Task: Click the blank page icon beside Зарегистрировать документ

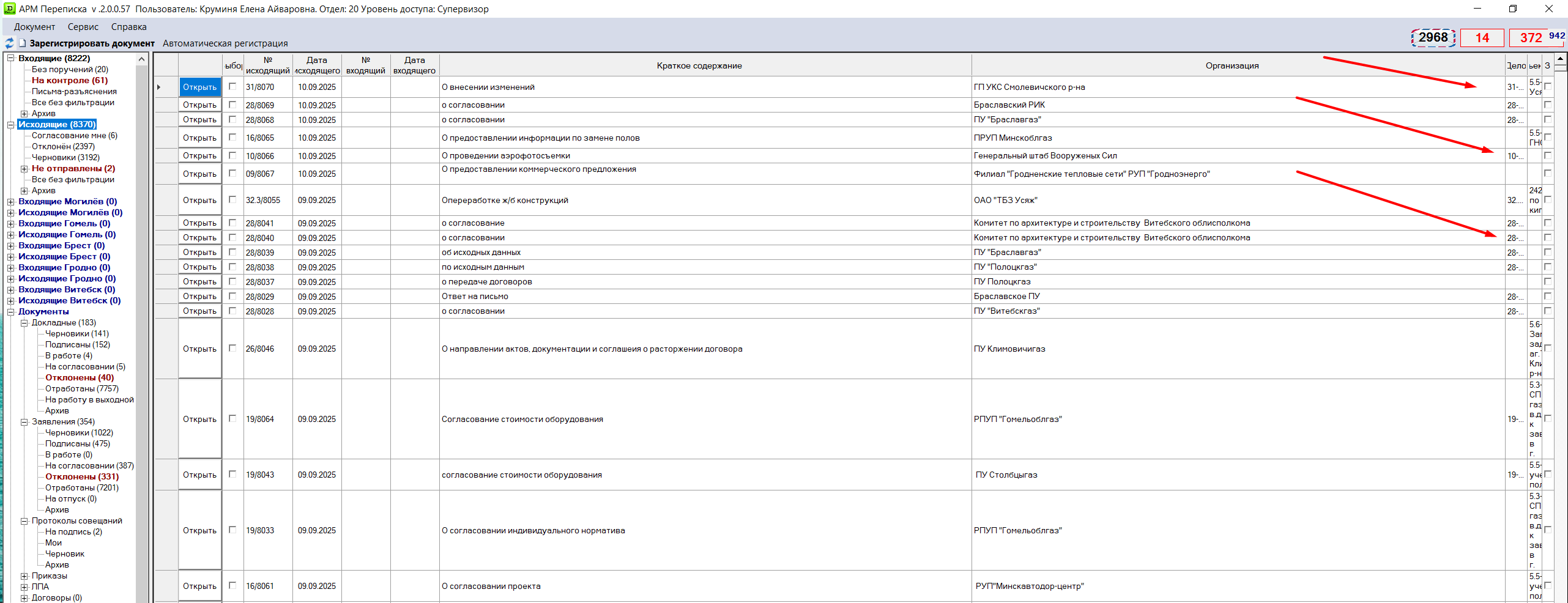Action: coord(23,43)
